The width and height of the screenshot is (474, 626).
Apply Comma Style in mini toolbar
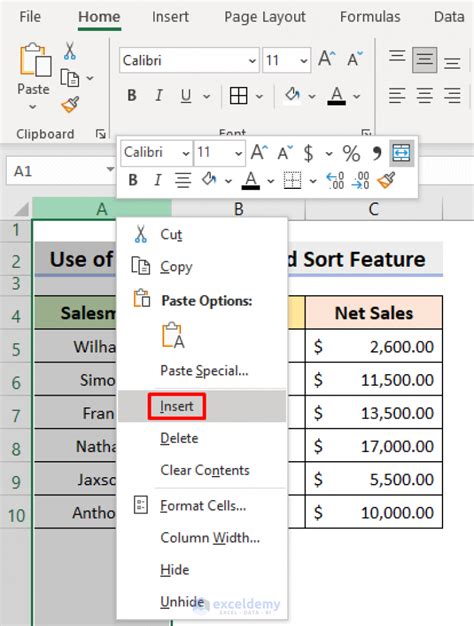coord(377,153)
